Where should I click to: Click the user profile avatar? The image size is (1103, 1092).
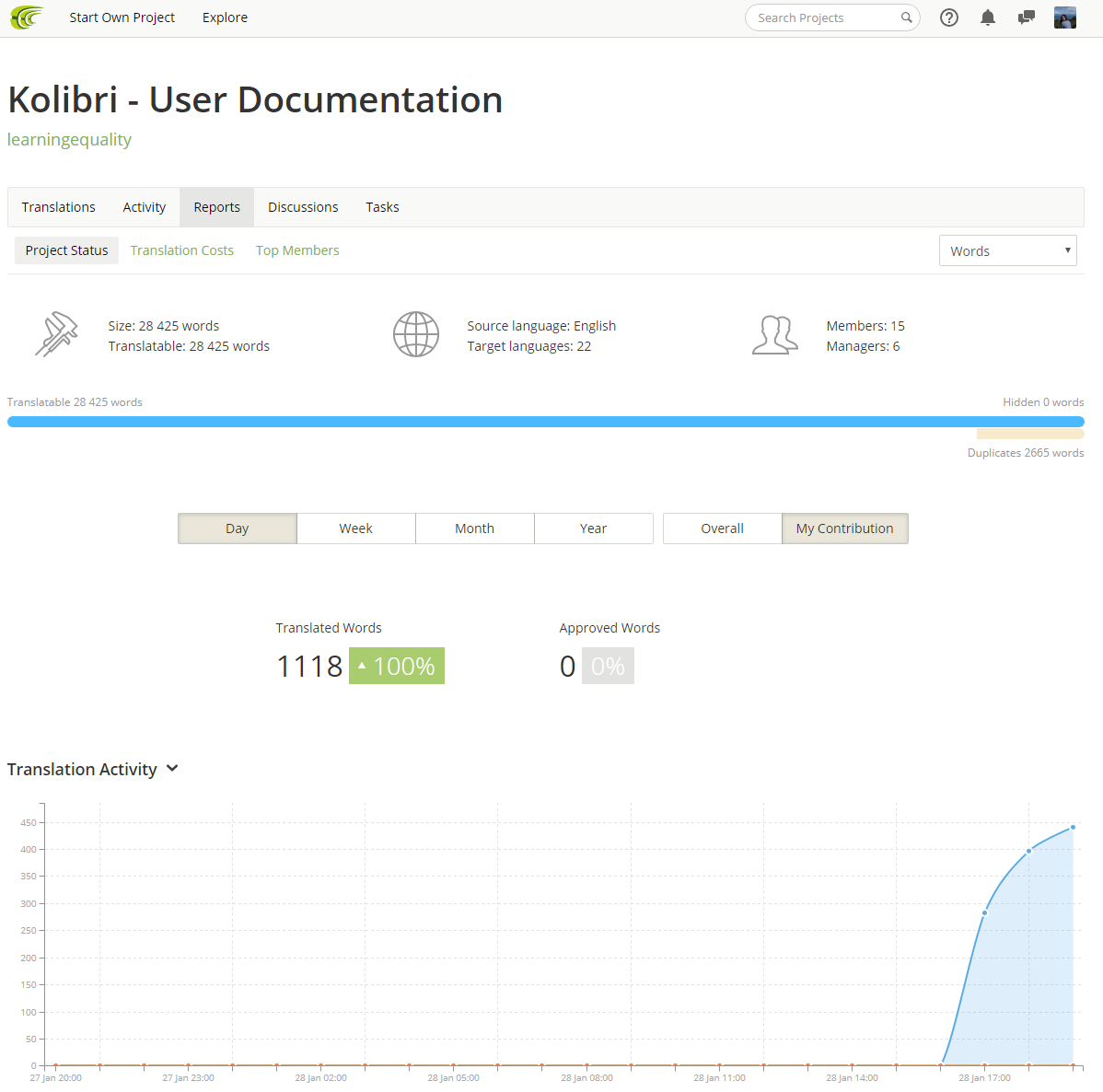click(x=1064, y=17)
